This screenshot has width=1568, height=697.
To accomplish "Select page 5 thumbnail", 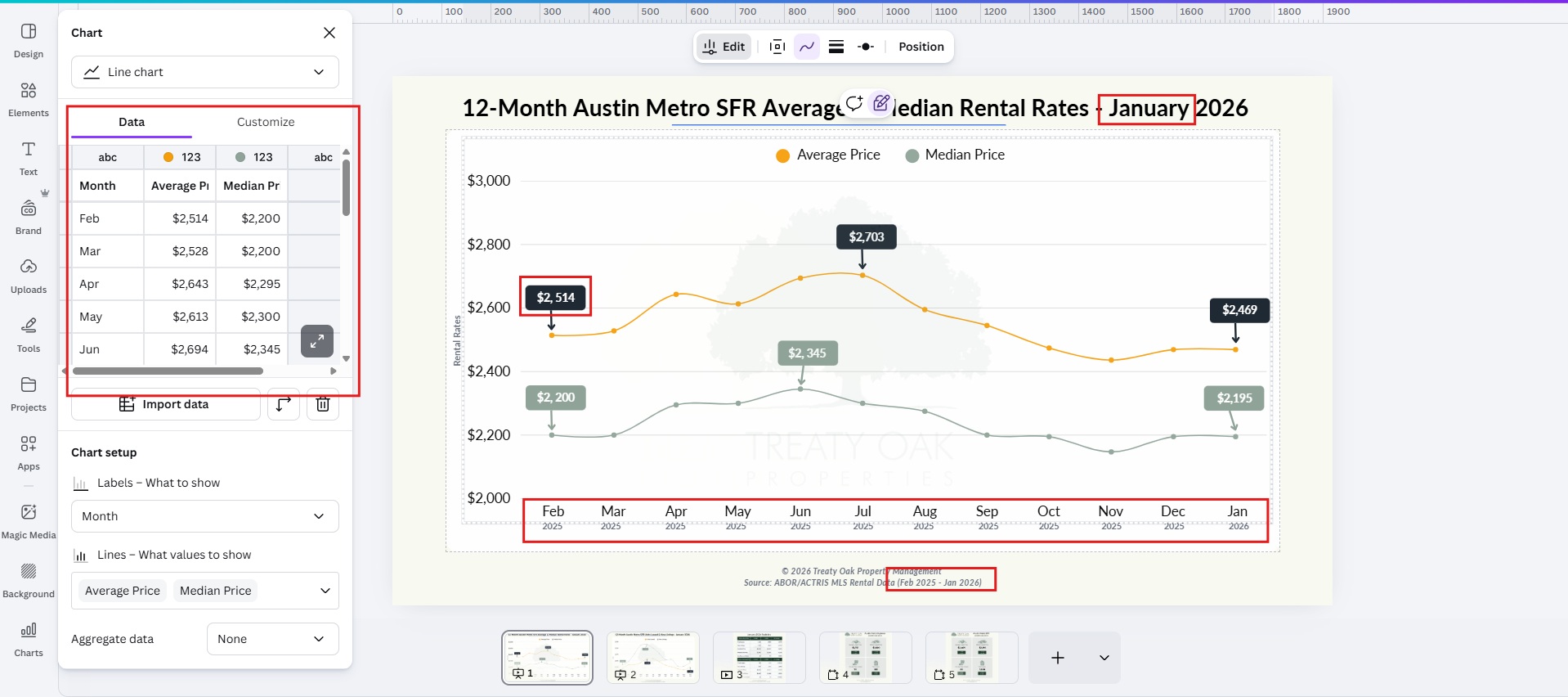I will point(972,657).
